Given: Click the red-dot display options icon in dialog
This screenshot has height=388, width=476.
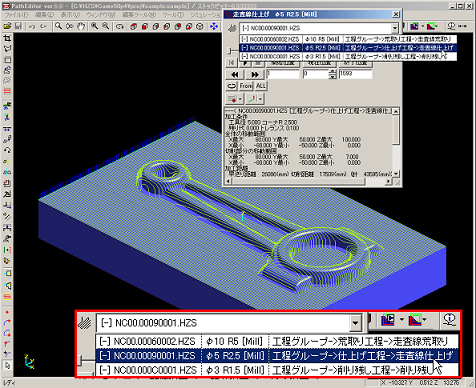Looking at the screenshot, I should click(x=232, y=99).
